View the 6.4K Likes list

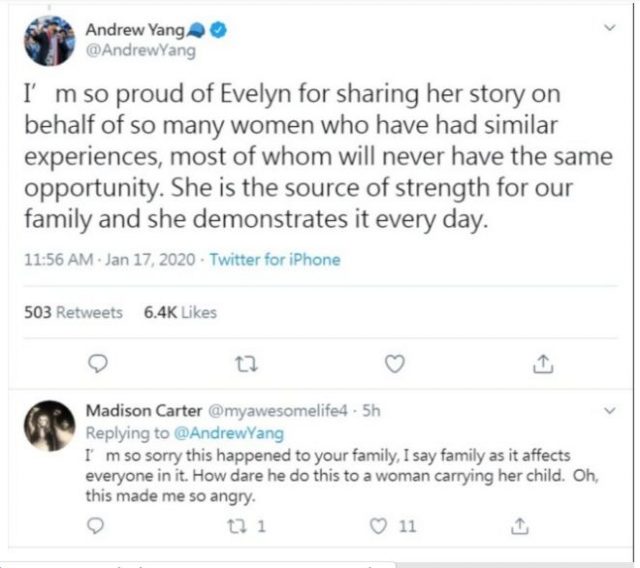(x=180, y=312)
